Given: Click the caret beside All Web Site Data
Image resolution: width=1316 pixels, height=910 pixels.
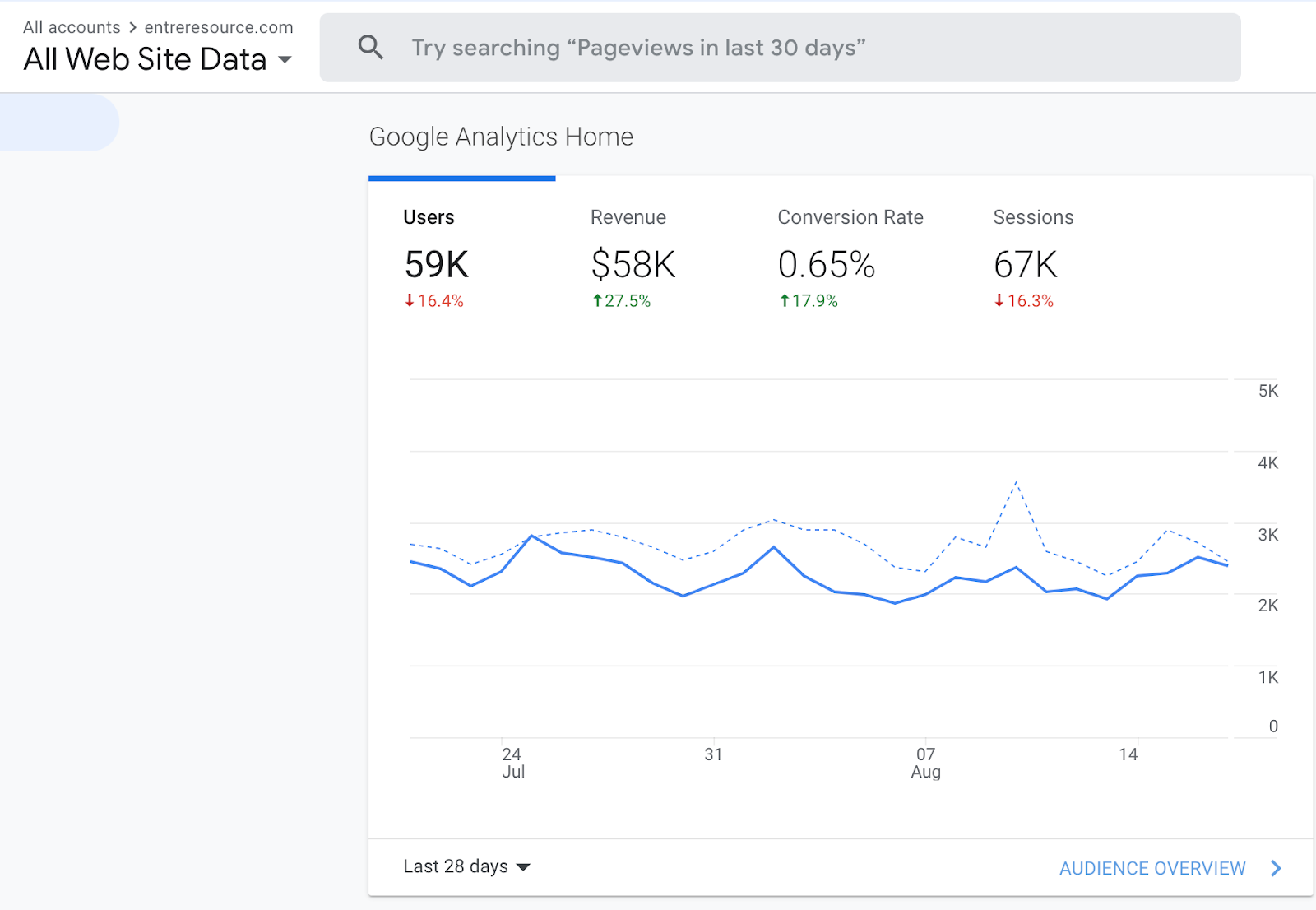Looking at the screenshot, I should pos(285,59).
